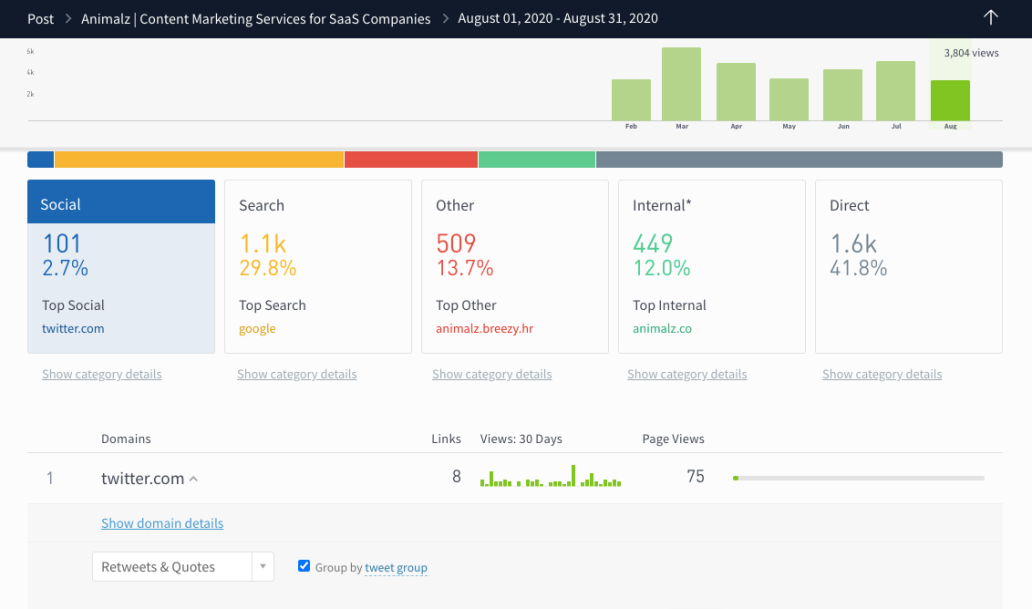
Task: Click Show domain details for twitter.com
Action: point(162,523)
